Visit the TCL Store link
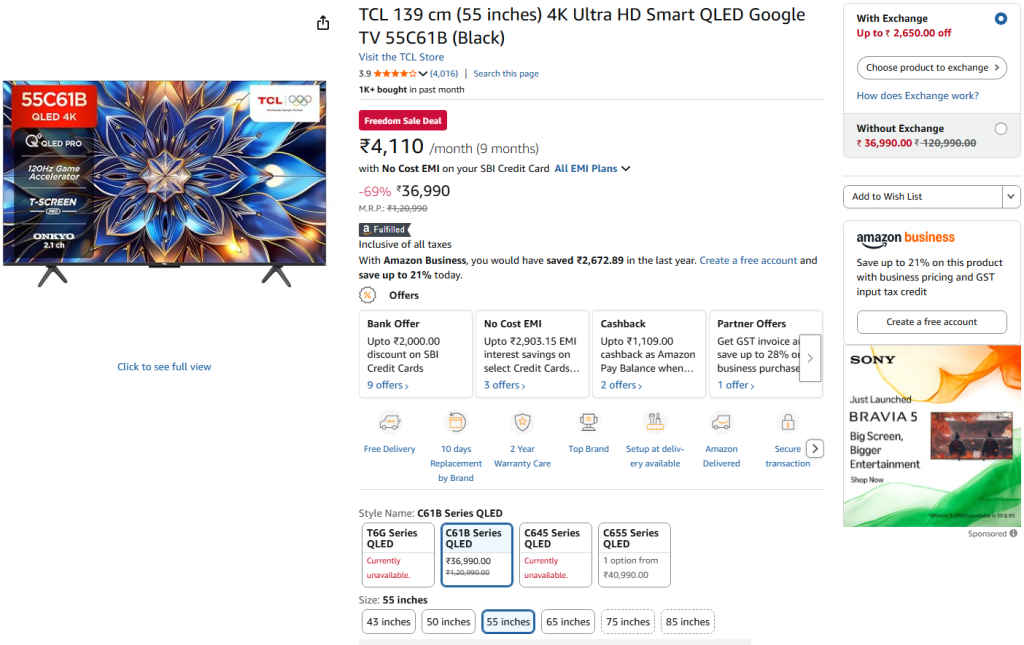Screen dimensions: 1024x645 401,57
